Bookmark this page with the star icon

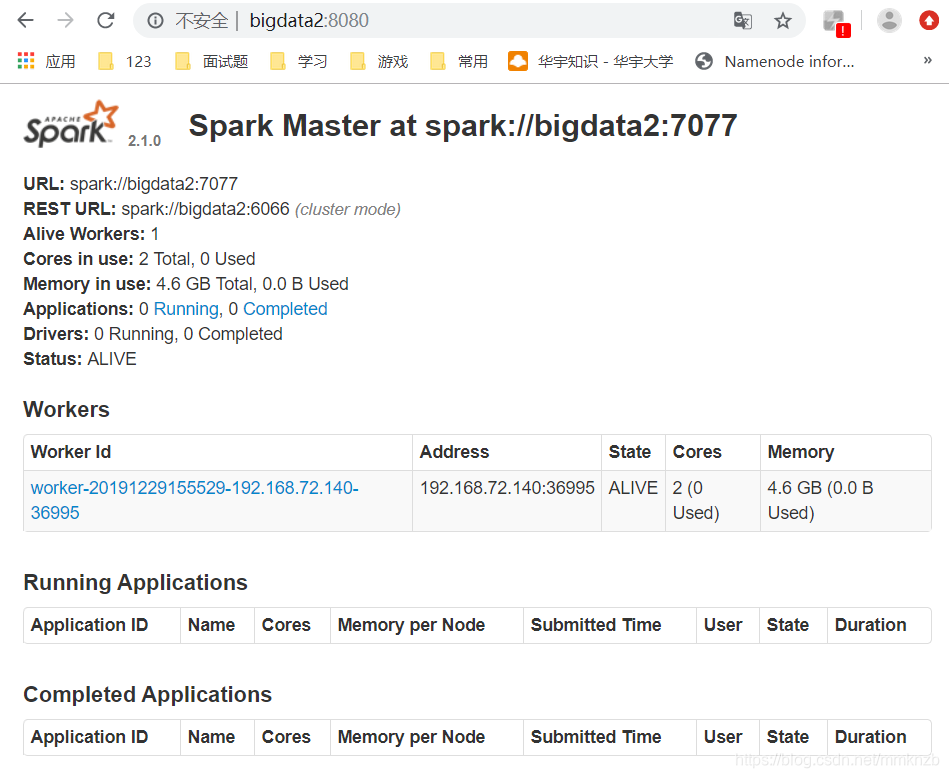click(783, 21)
